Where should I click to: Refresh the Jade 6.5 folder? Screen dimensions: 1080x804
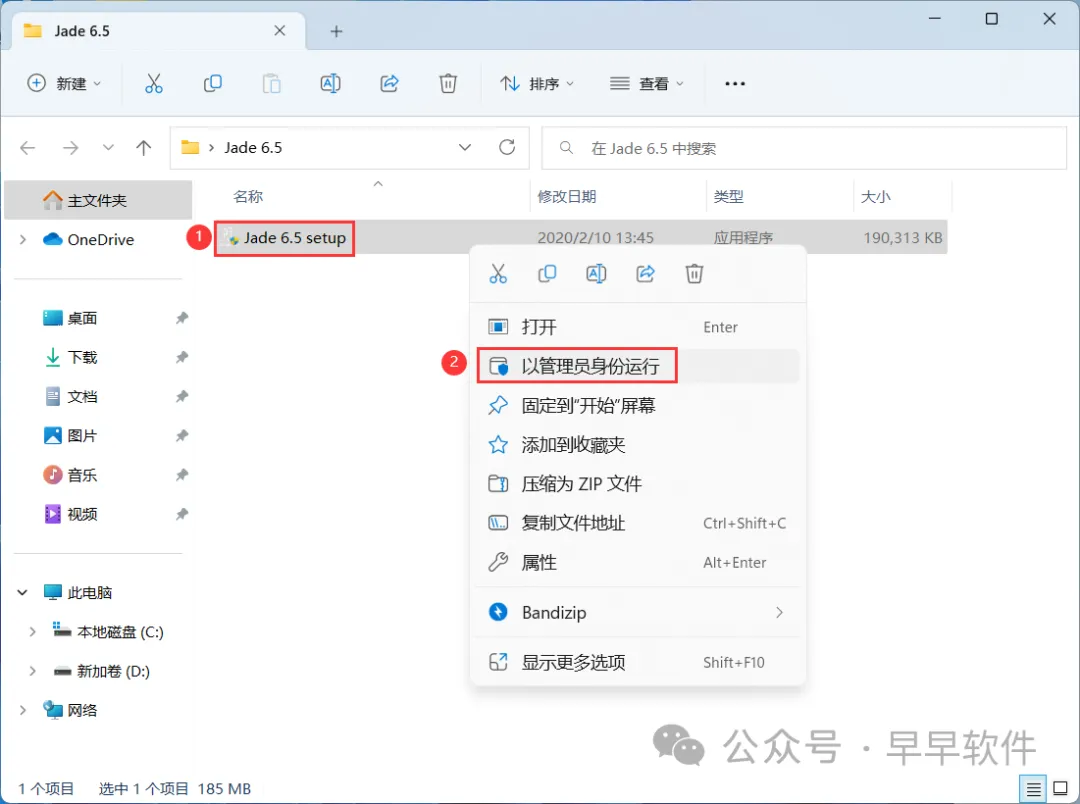(507, 147)
